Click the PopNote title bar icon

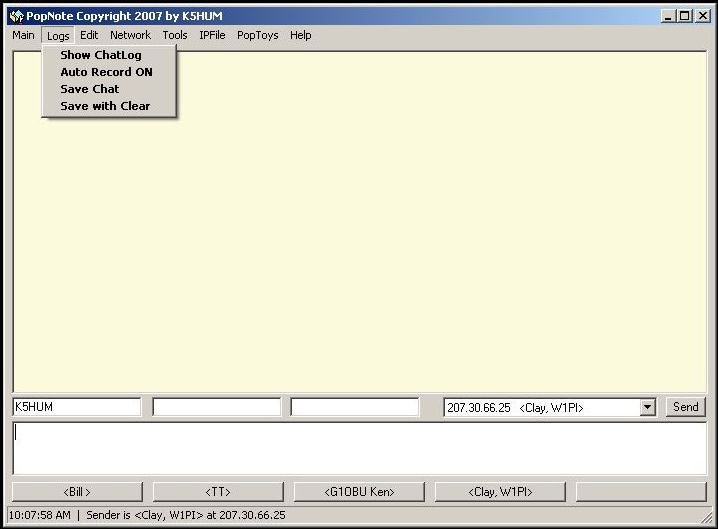click(16, 16)
